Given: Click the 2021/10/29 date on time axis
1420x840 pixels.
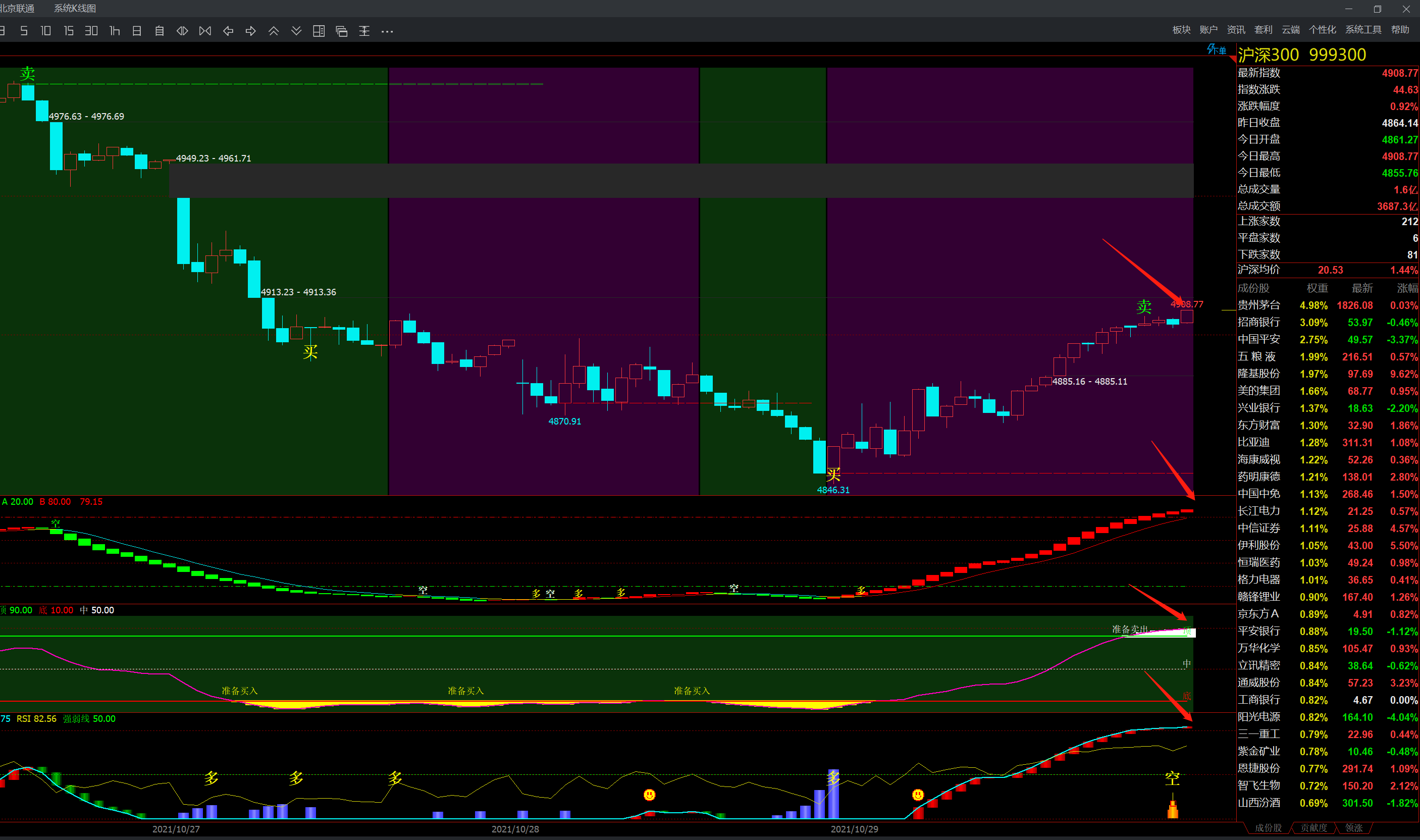Looking at the screenshot, I should 854,829.
